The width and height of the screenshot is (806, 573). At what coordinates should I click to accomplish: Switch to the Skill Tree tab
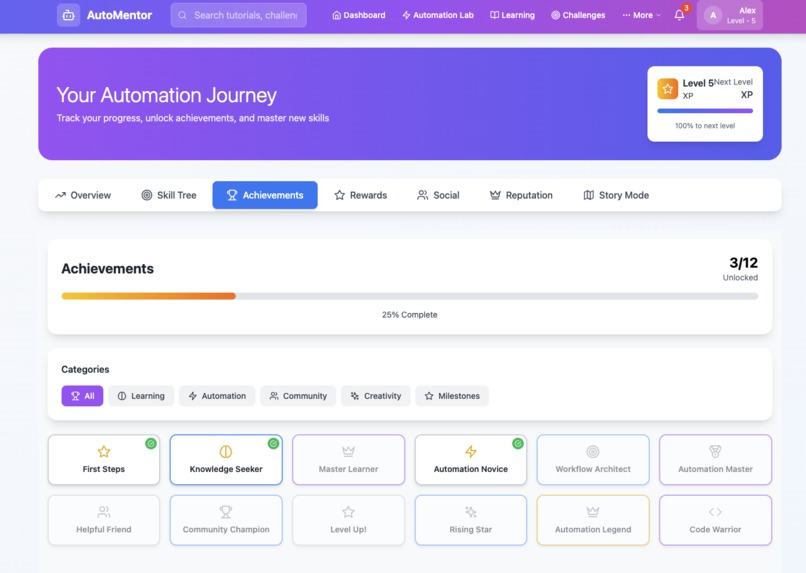(169, 195)
